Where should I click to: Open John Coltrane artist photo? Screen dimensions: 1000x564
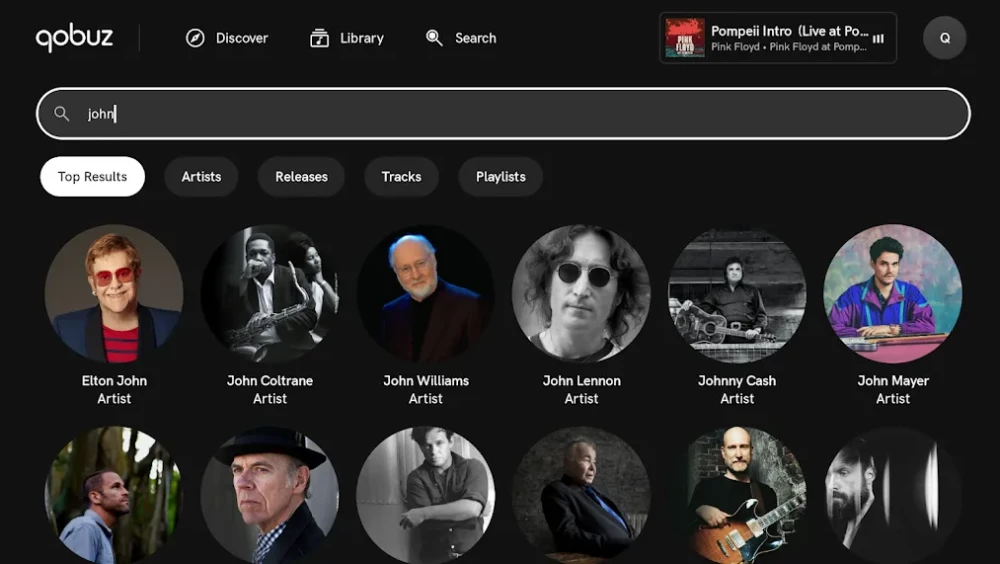click(270, 293)
